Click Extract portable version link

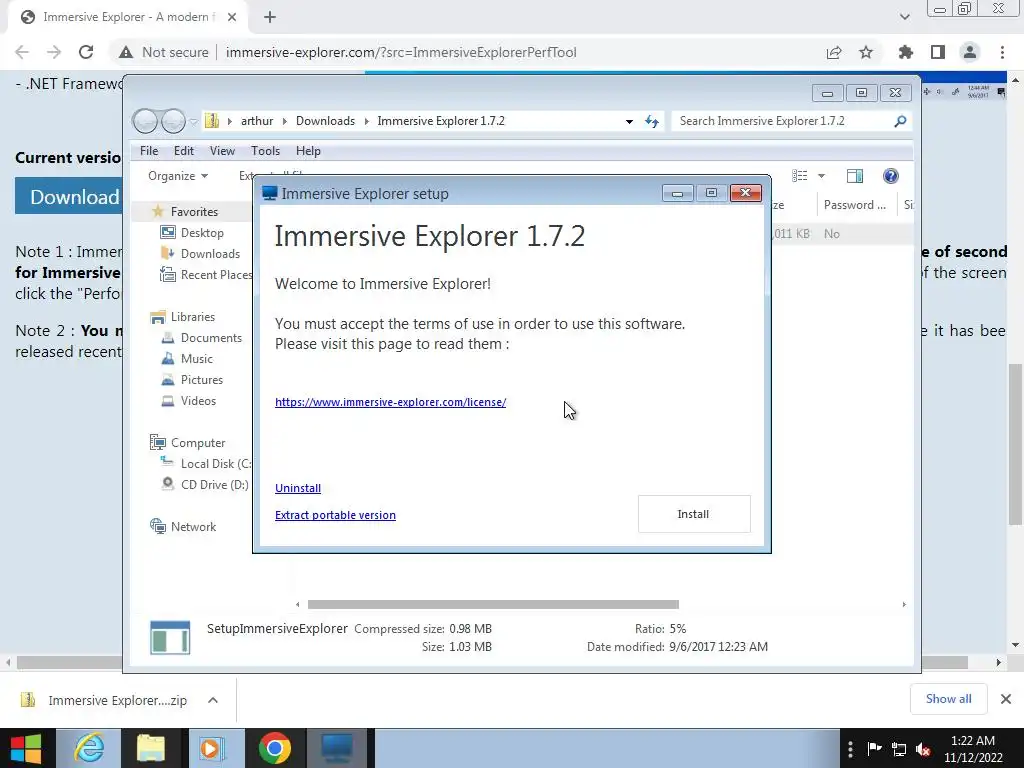point(335,515)
